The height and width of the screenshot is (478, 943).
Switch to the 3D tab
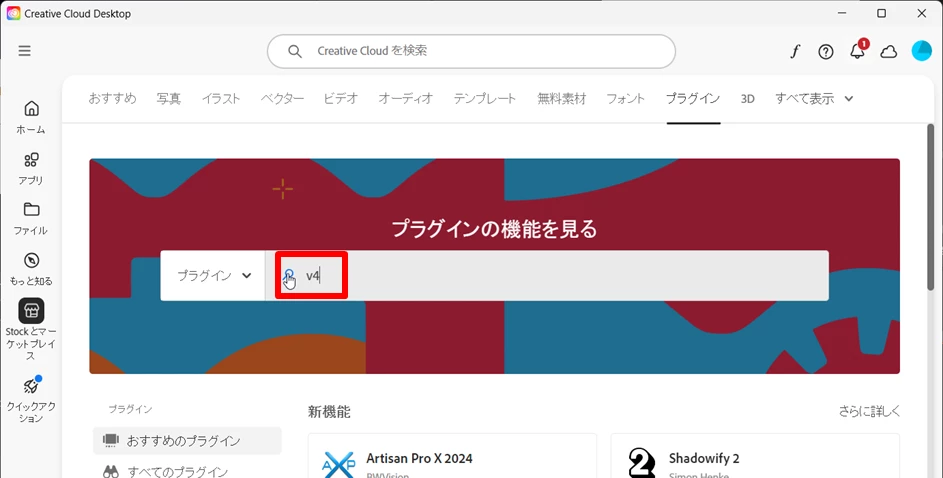tap(748, 99)
